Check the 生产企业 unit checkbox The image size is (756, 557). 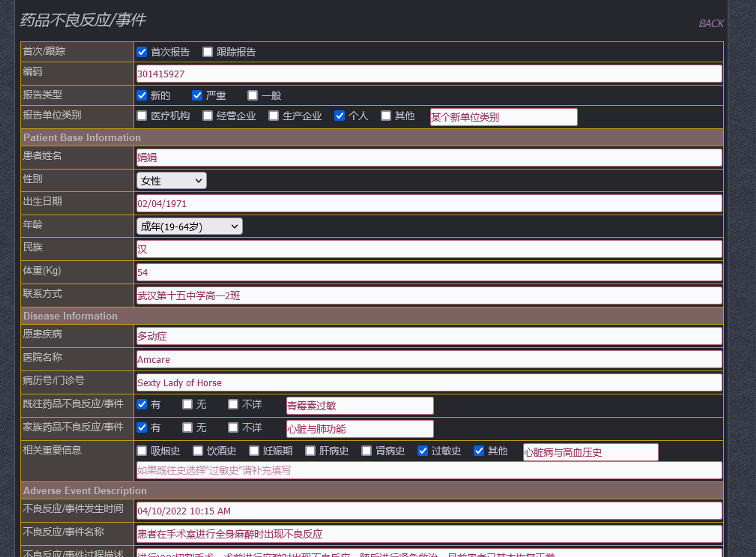pyautogui.click(x=274, y=116)
